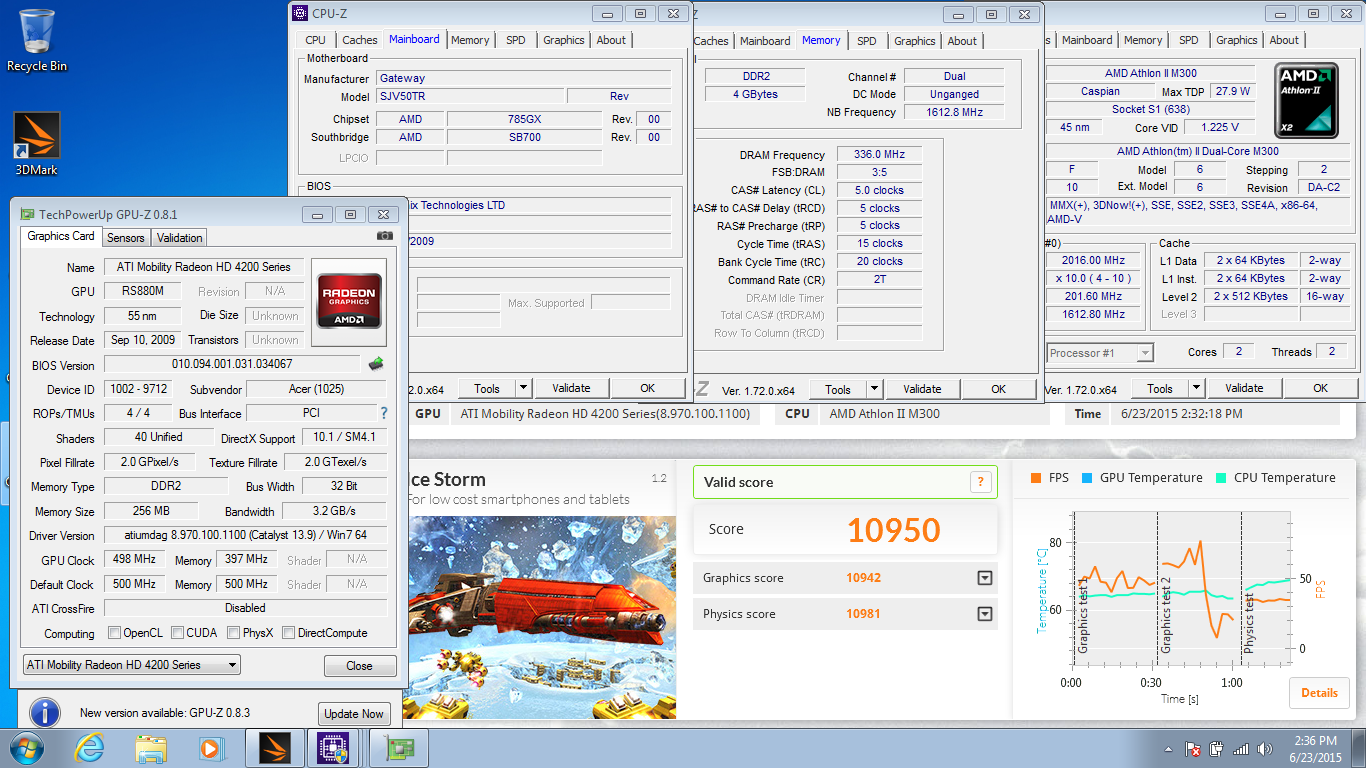Click the AMD Athlon II X2 logo
Screen dimensions: 1366x768
[x=1305, y=101]
